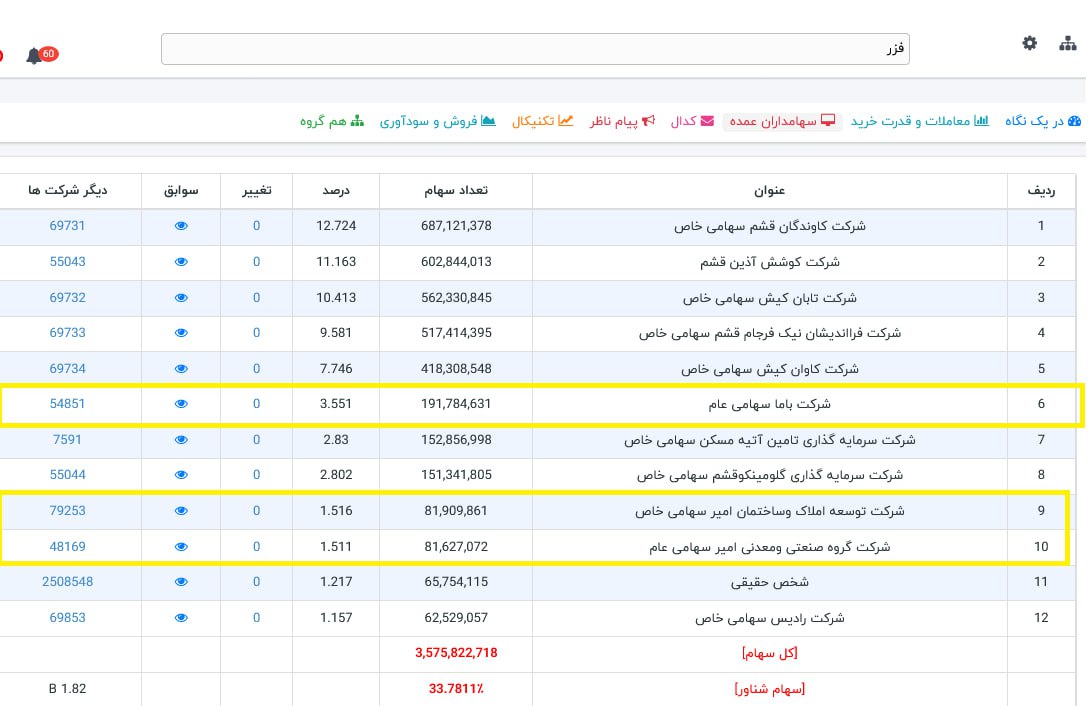Click the تعداد سهام column header
The height and width of the screenshot is (706, 1089).
click(456, 190)
